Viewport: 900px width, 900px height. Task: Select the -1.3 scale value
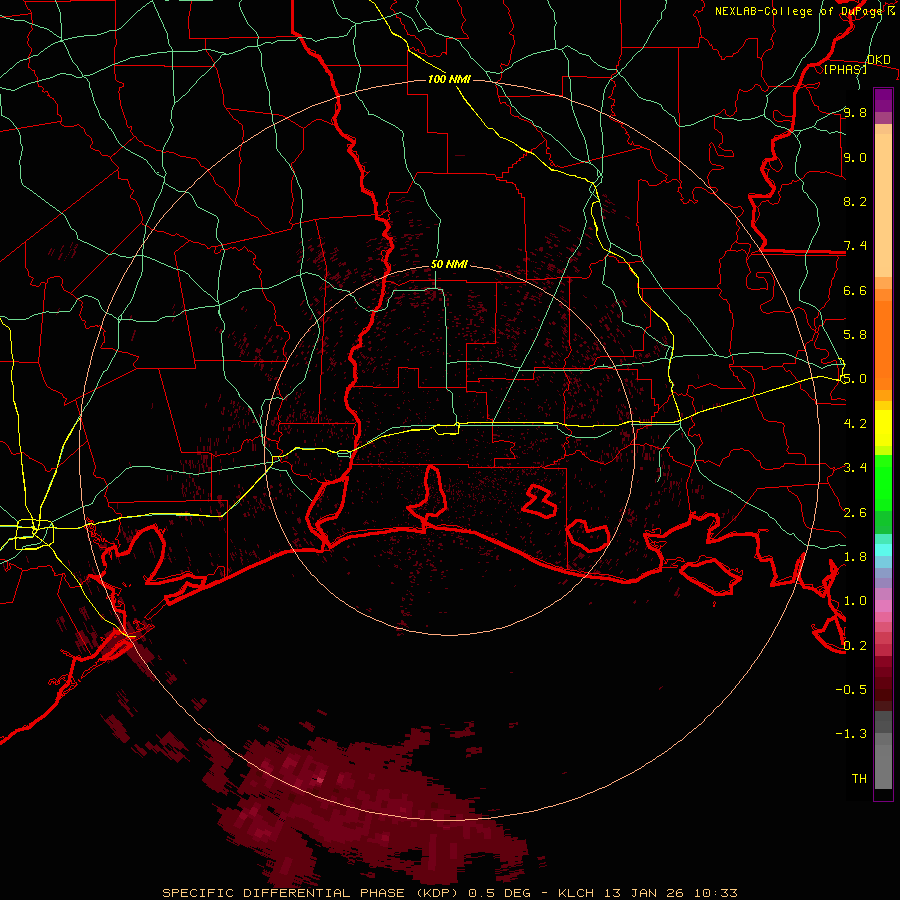[851, 734]
